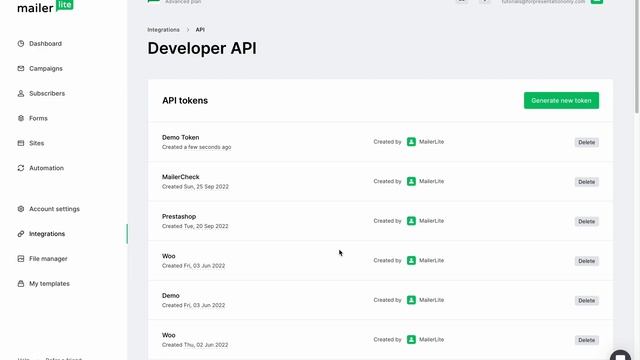The height and width of the screenshot is (360, 640).
Task: Open Dashboard via its clock icon
Action: click(x=21, y=44)
